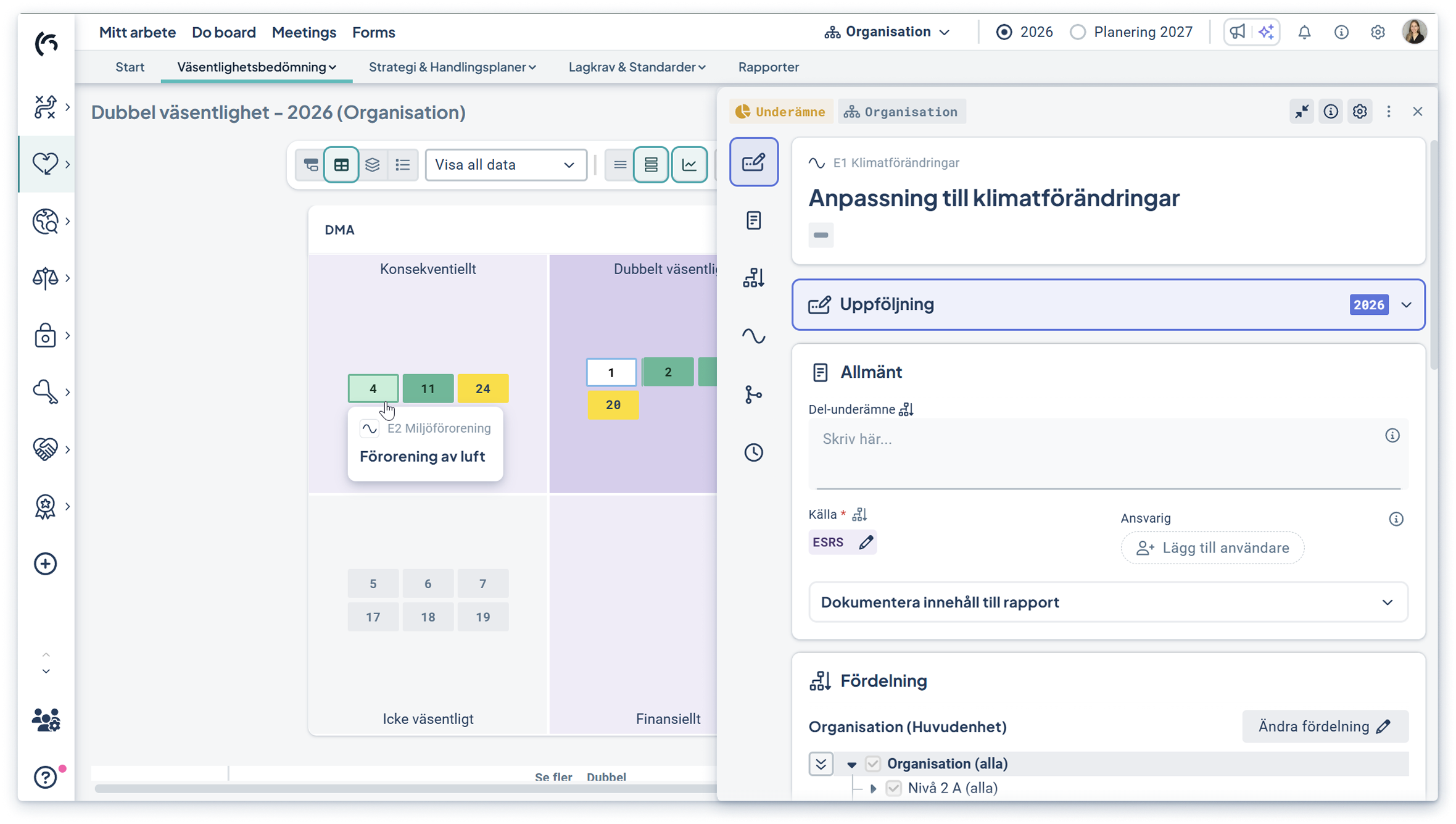1456x824 pixels.
Task: Select Planering 2027 radio button
Action: pyautogui.click(x=1078, y=32)
